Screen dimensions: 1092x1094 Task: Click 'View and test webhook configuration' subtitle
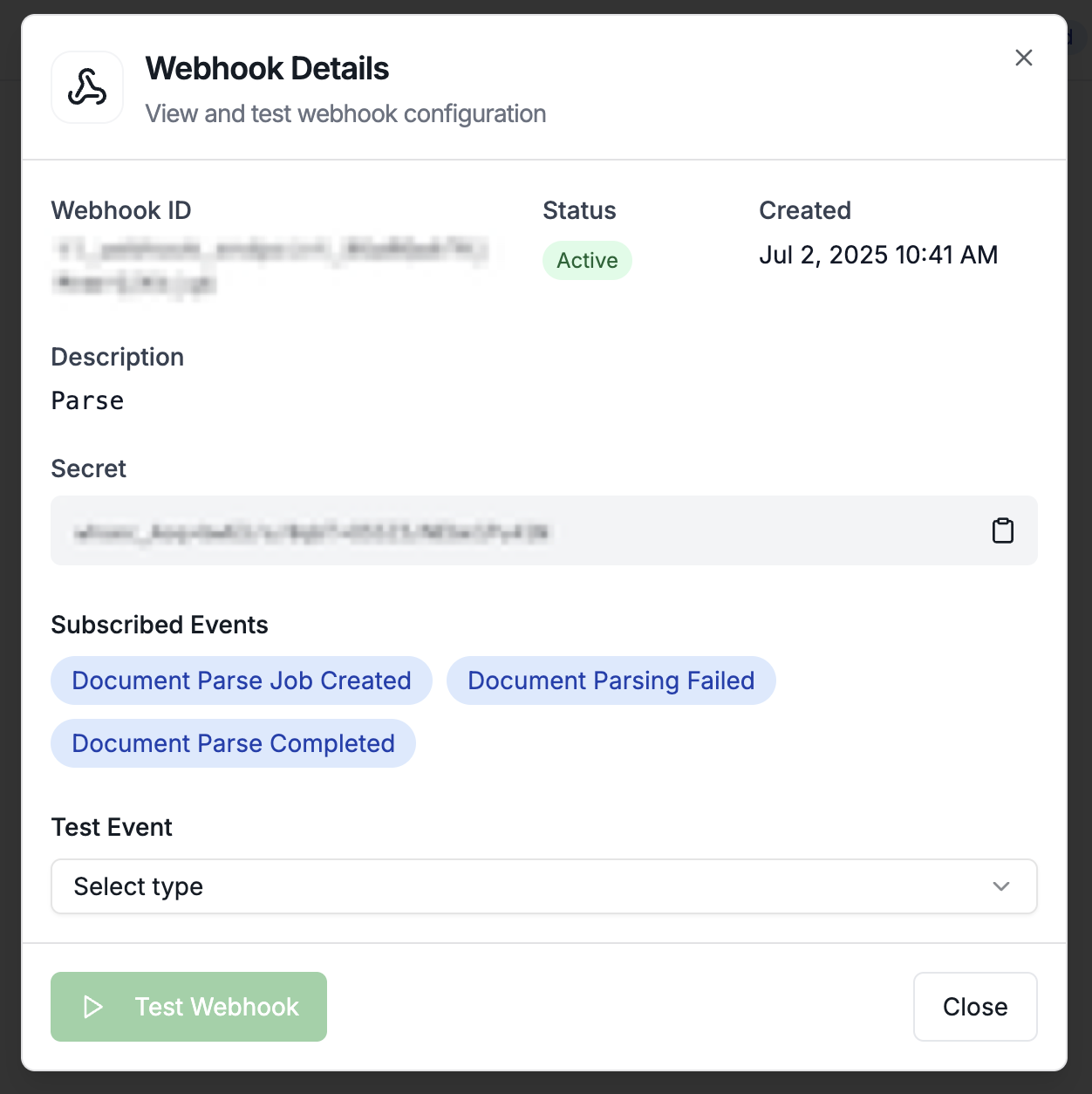345,113
